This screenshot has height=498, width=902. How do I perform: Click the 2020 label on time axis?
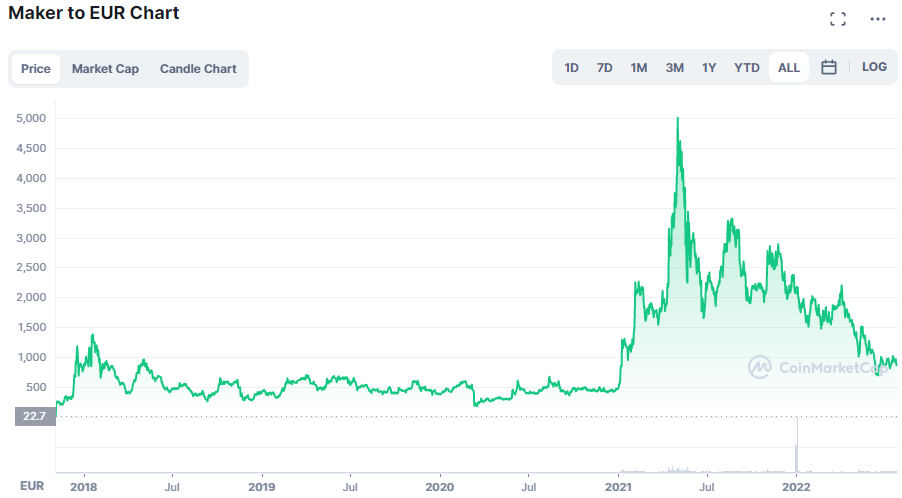(x=440, y=487)
